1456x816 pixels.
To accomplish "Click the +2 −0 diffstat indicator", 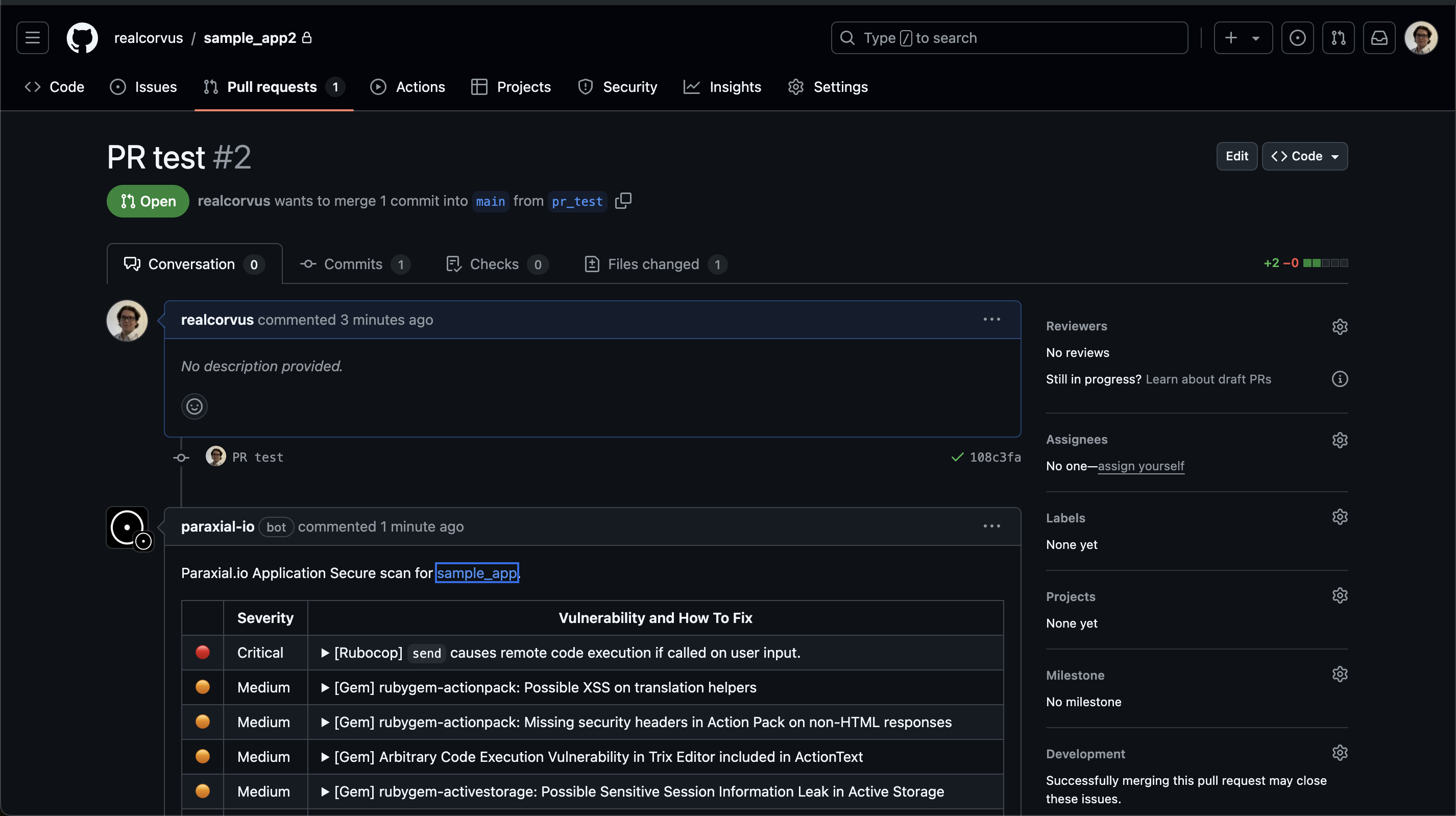I will 1305,263.
